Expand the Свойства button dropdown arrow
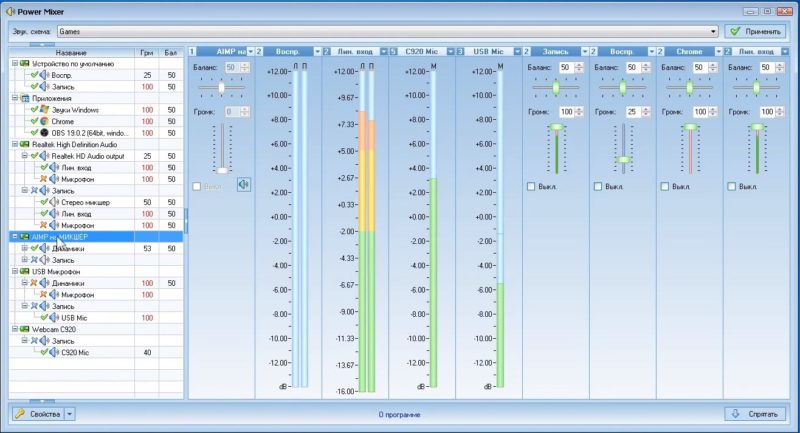 coord(70,414)
